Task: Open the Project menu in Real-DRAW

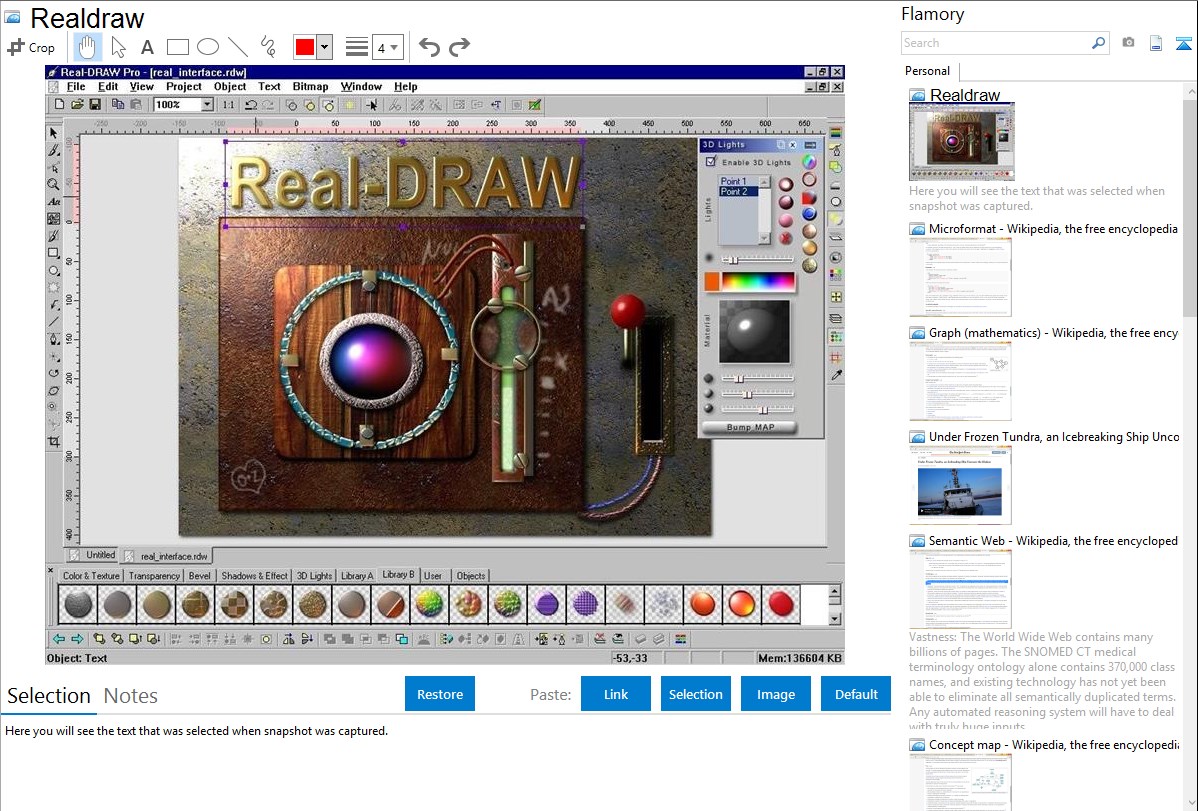Action: point(183,86)
